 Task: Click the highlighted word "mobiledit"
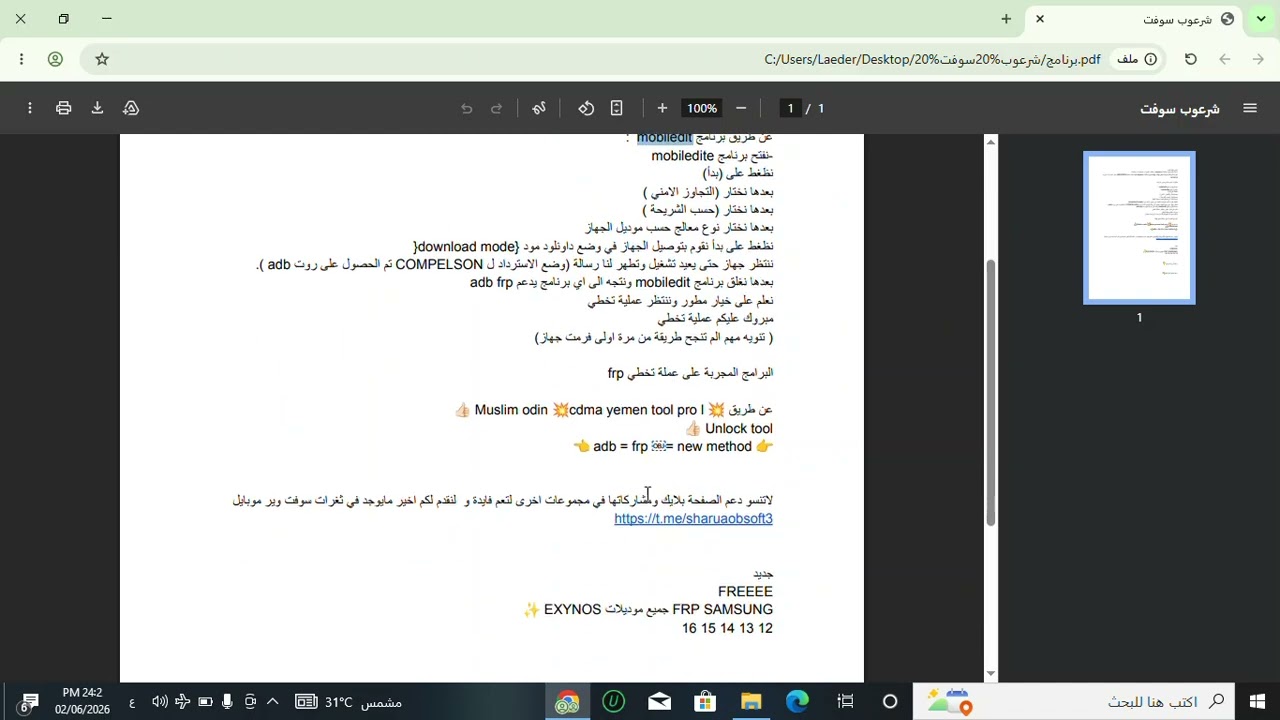[664, 139]
